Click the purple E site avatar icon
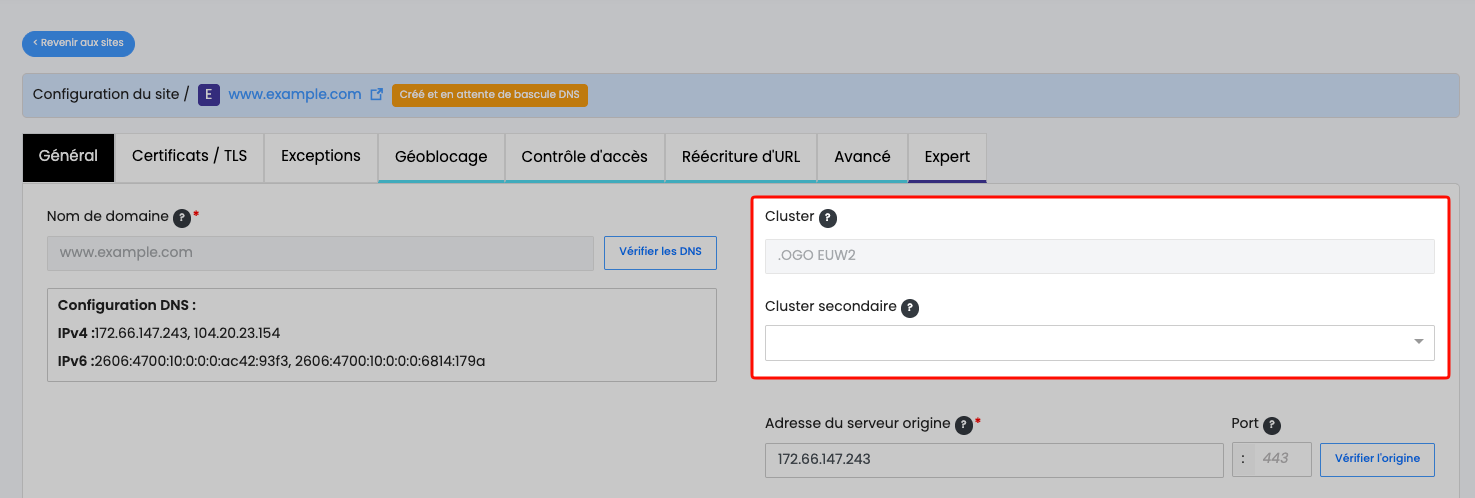Viewport: 1475px width, 498px height. point(209,95)
